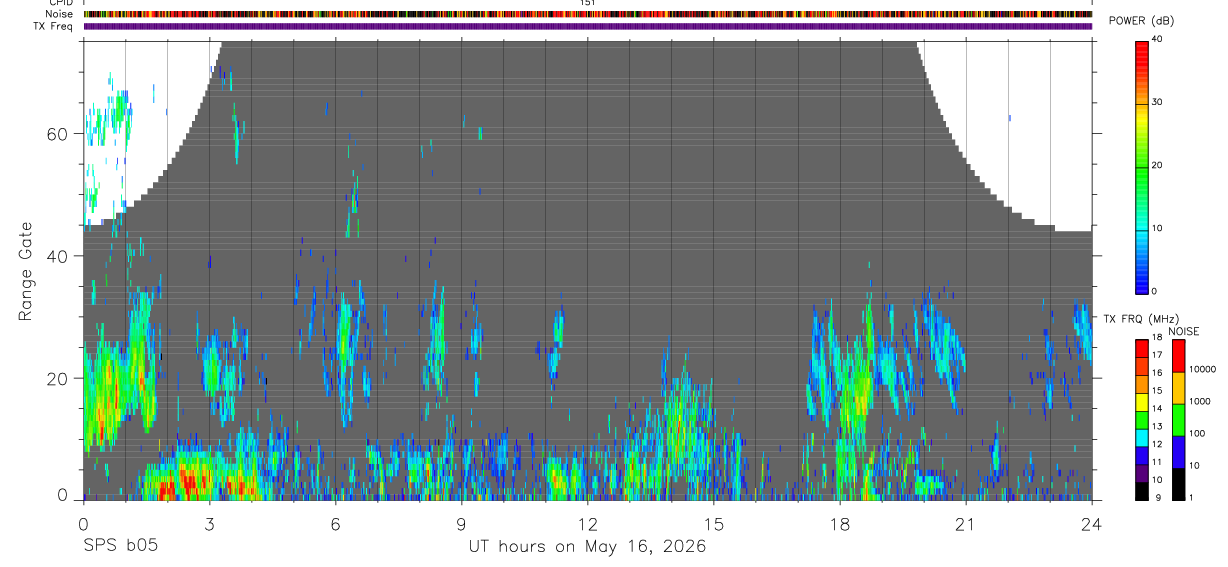Click the purple TX Freq strip above the plot
The width and height of the screenshot is (1228, 567).
point(588,26)
